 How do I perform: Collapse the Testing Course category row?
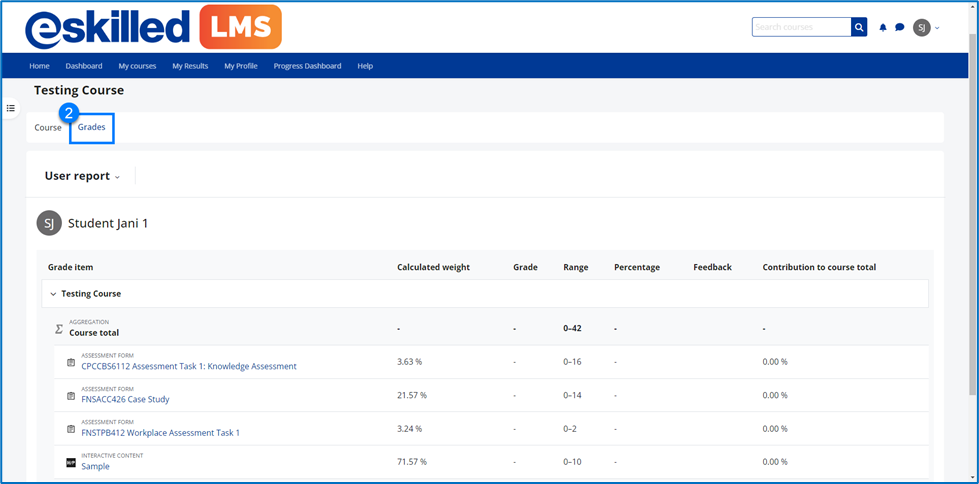53,294
